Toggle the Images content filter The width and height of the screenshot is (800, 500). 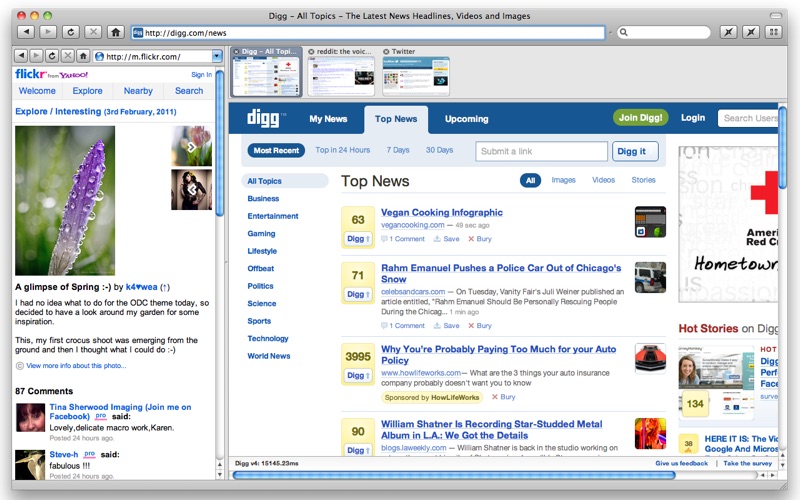click(563, 180)
